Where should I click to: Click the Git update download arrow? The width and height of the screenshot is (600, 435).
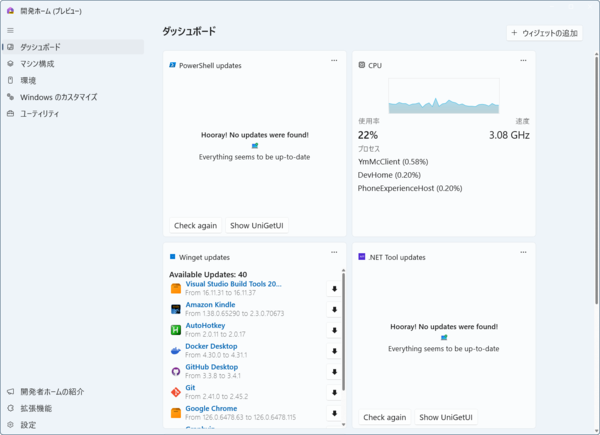[333, 392]
